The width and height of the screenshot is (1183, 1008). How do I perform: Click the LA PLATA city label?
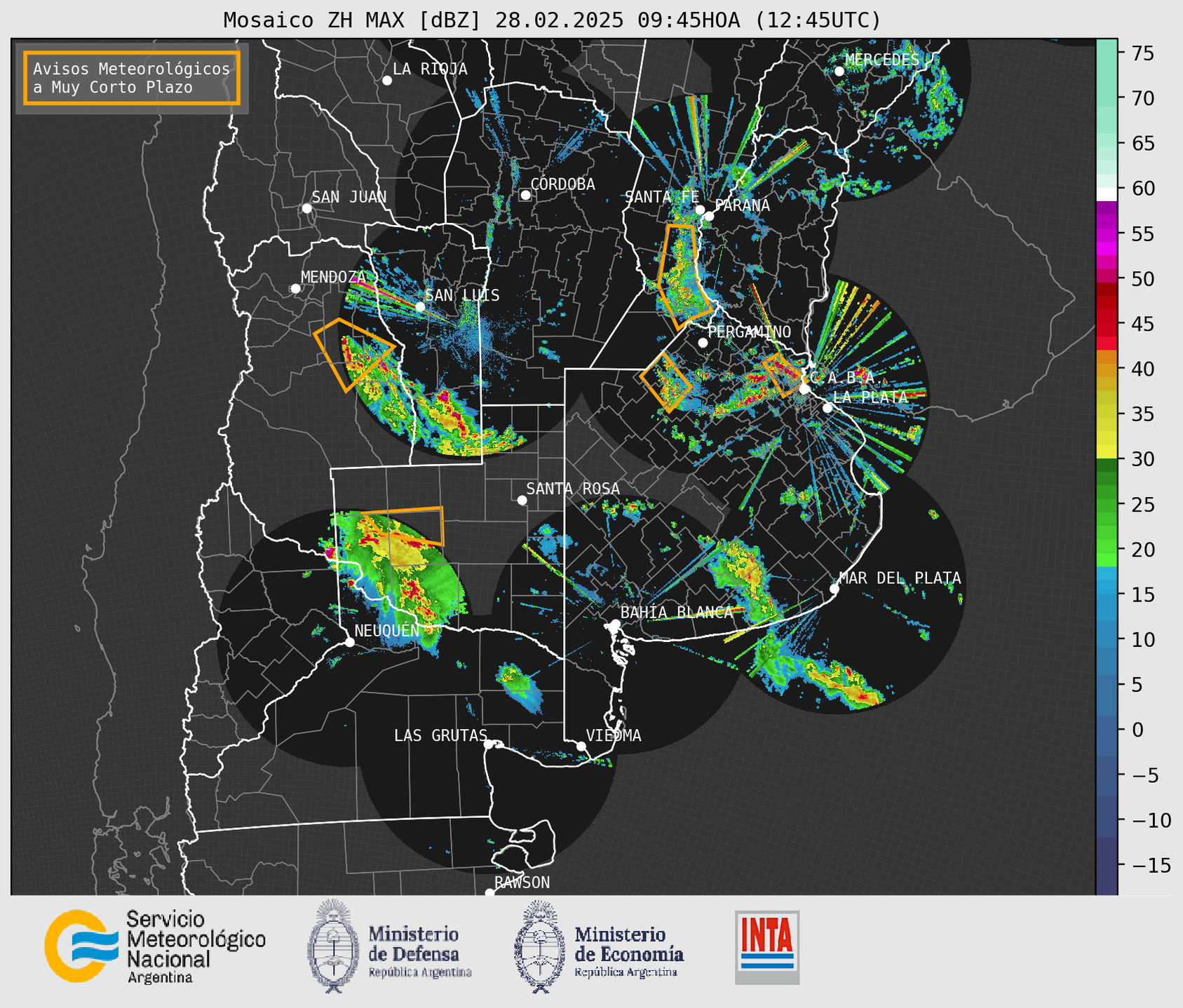coord(870,397)
